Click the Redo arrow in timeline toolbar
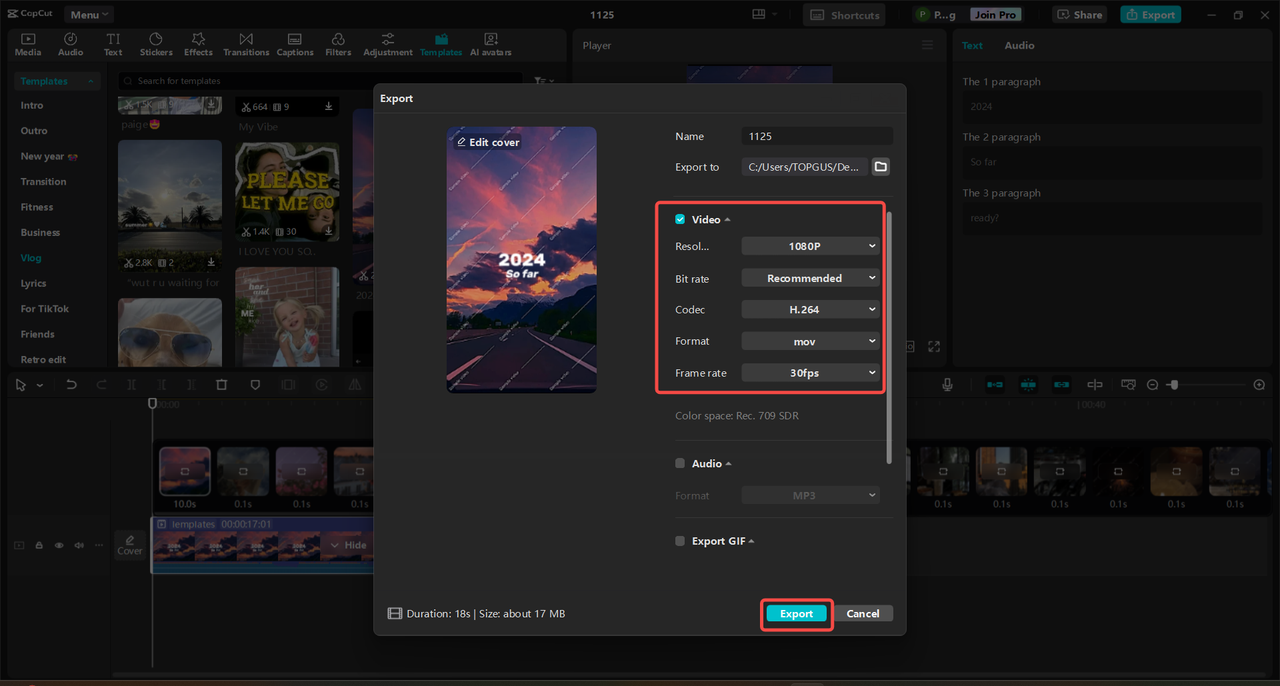Screen dimensions: 1280x686 coord(101,385)
